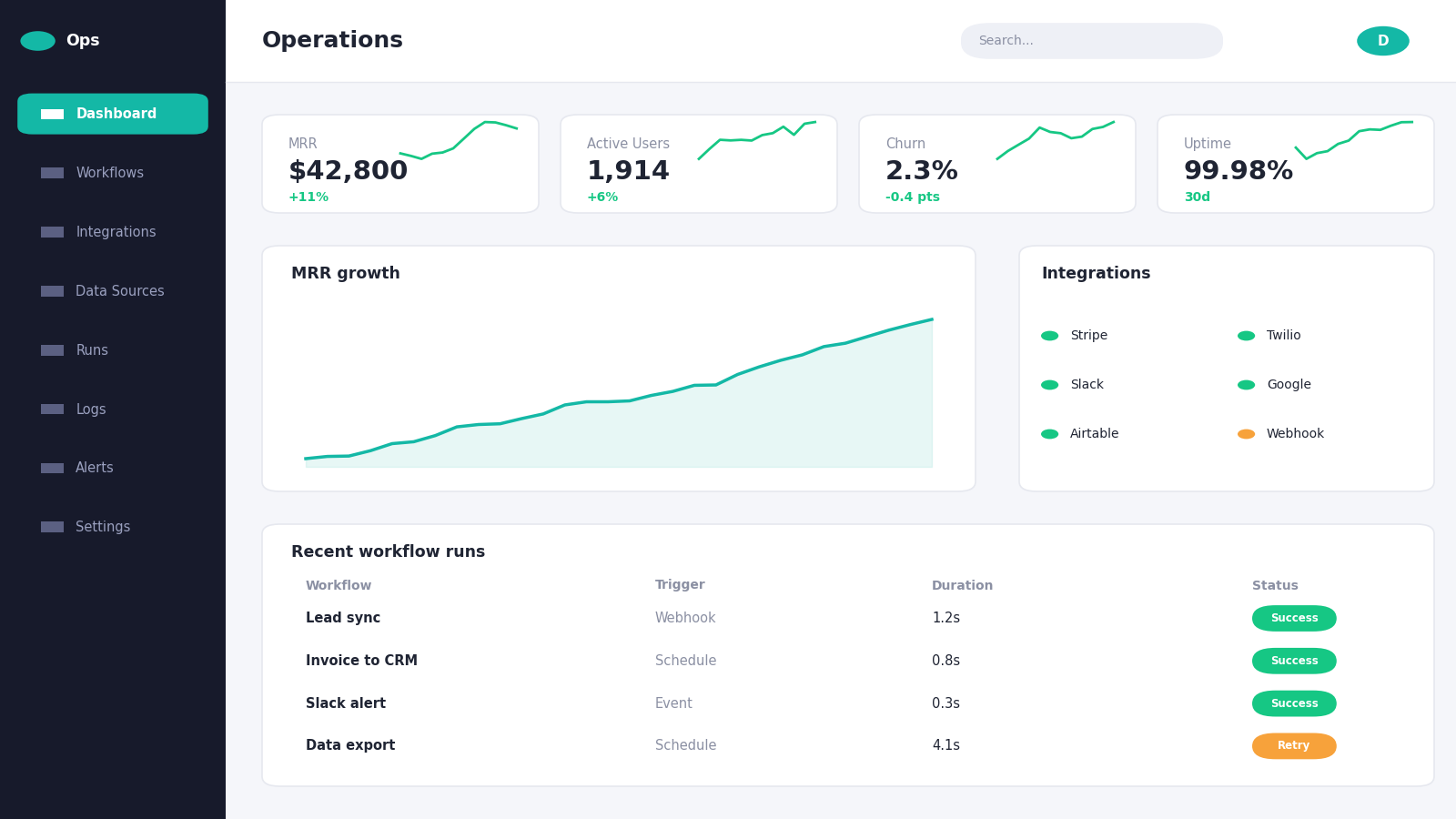Click the Runs sidebar icon
Screen dimensions: 1456x819
coord(52,350)
